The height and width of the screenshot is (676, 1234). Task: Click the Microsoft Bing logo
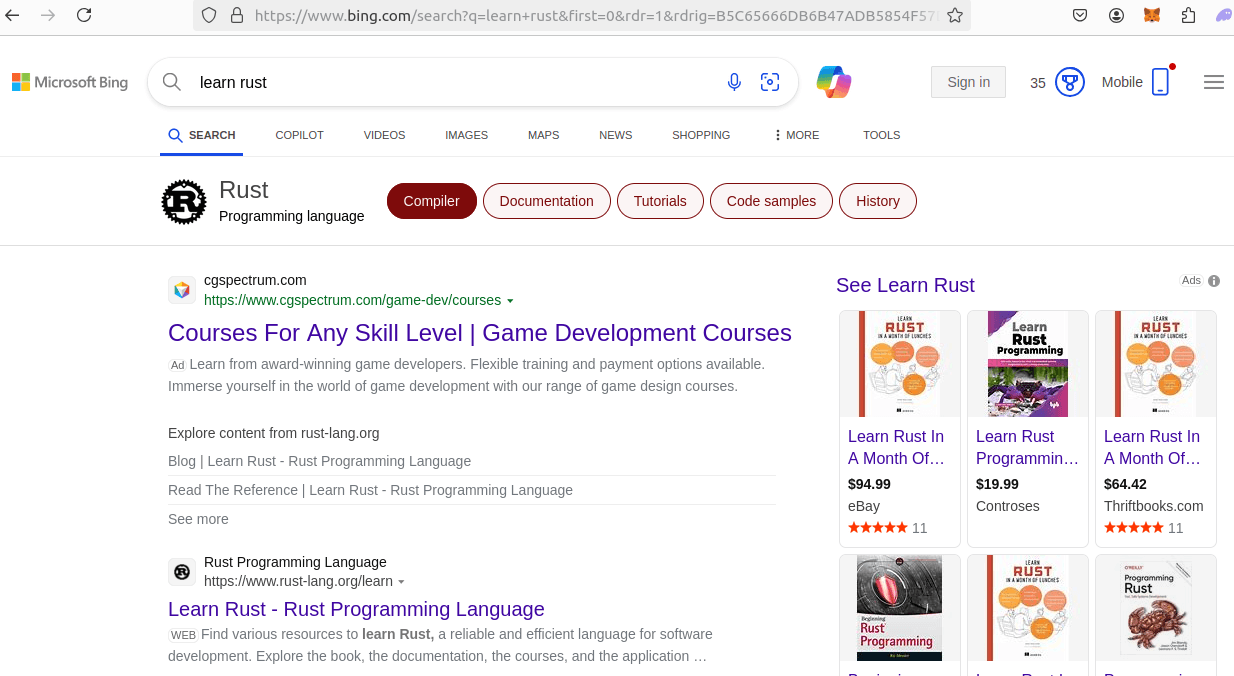click(x=70, y=82)
